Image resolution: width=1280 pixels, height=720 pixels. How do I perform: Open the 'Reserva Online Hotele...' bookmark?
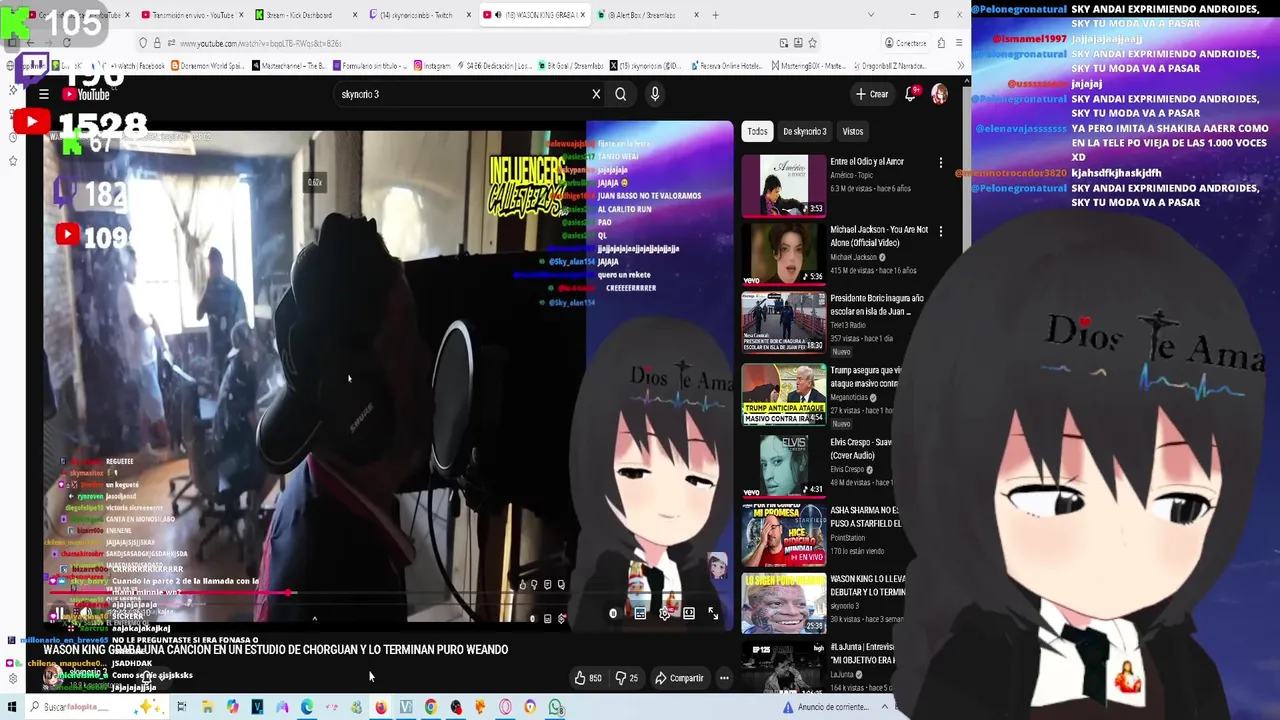click(726, 66)
